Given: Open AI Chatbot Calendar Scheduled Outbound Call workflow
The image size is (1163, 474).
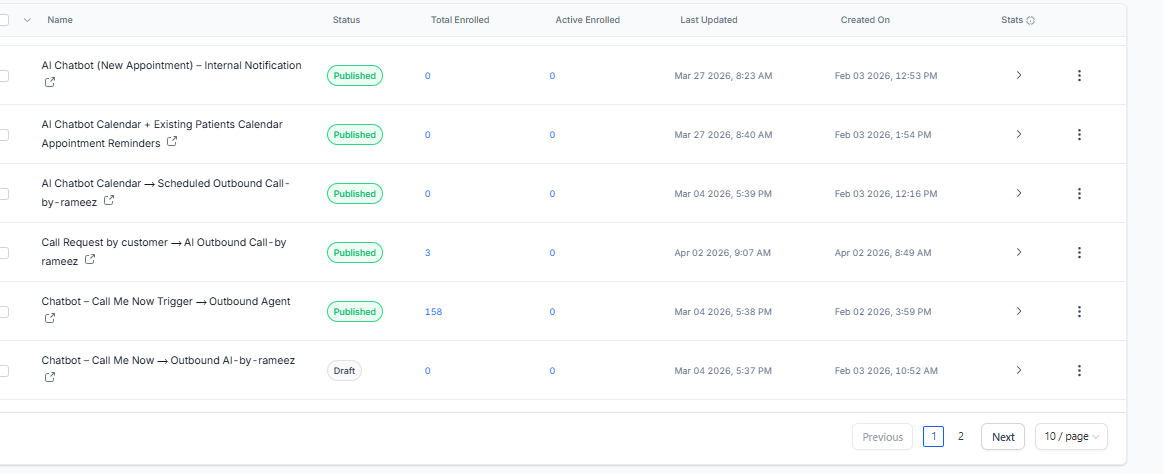Looking at the screenshot, I should pos(165,192).
